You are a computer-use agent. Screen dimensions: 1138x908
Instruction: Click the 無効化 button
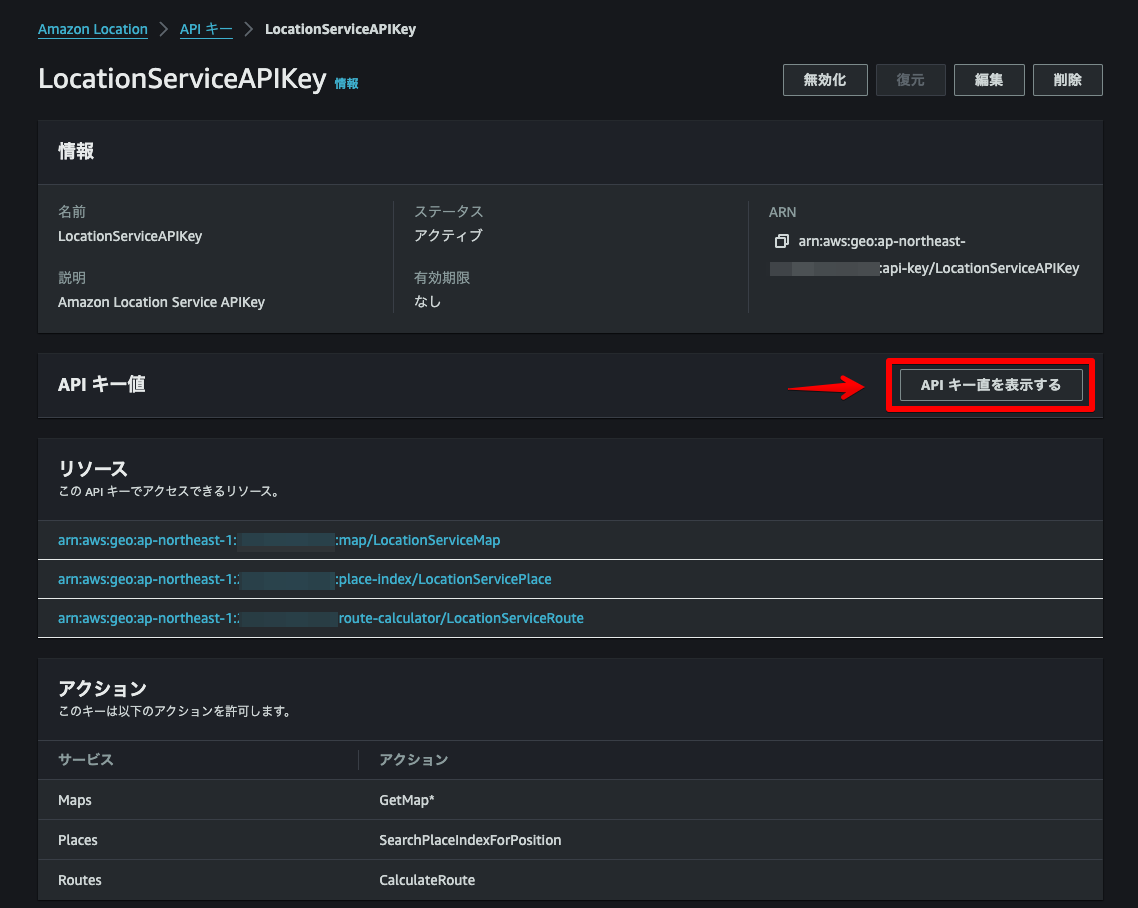[825, 80]
